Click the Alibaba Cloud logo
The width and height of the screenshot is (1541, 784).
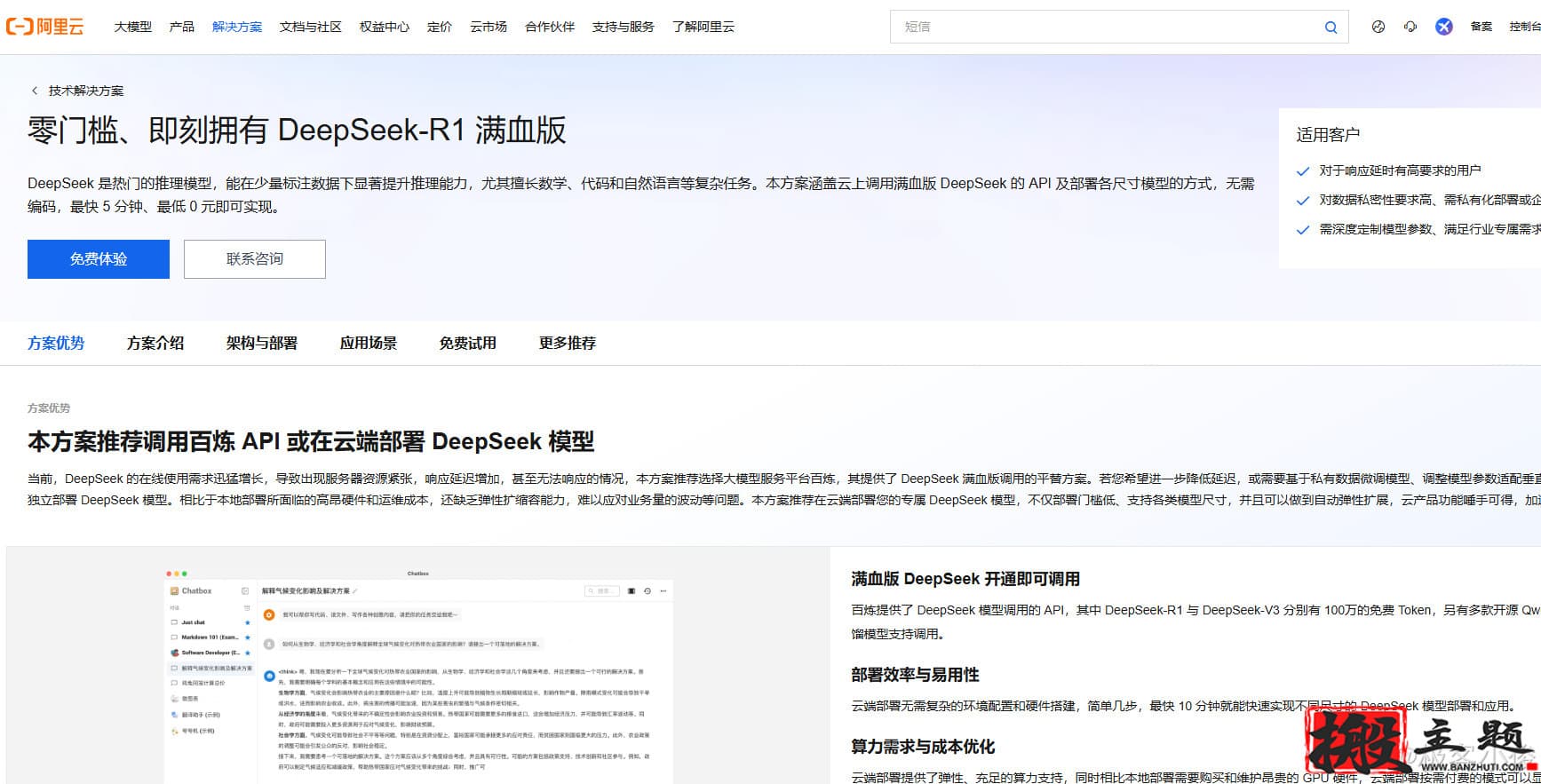tap(44, 27)
